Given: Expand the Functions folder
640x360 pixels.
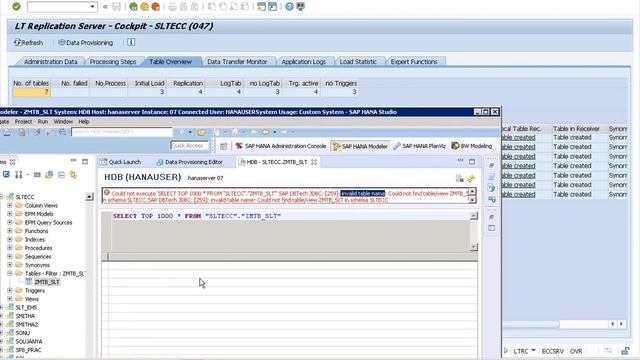Looking at the screenshot, I should coord(10,231).
